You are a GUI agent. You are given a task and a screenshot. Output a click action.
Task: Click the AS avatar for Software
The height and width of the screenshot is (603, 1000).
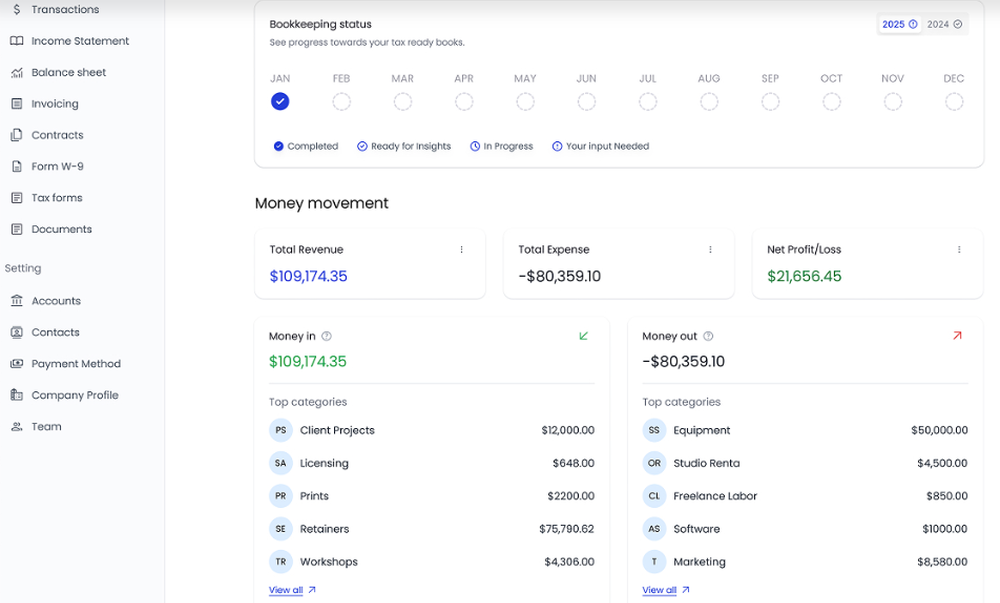coord(654,529)
